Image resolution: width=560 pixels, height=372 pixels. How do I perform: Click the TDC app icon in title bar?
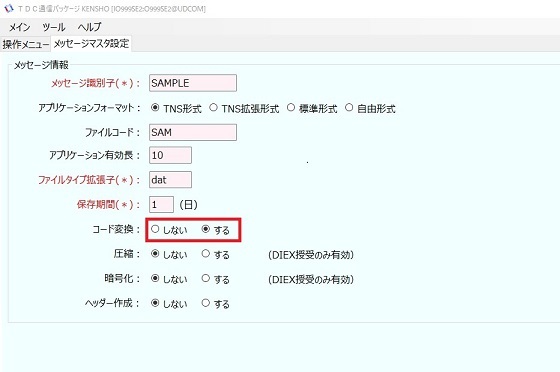point(8,8)
